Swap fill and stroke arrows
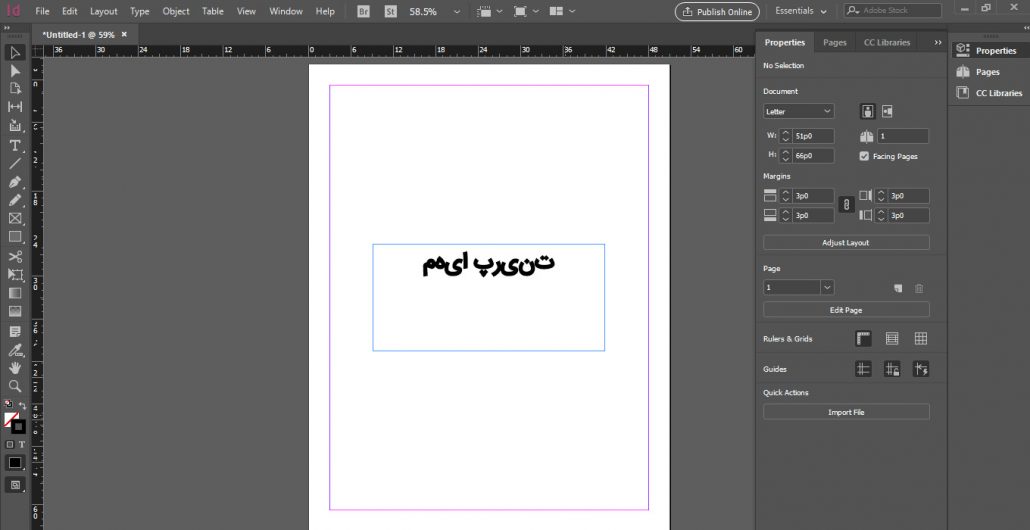The width and height of the screenshot is (1030, 530). pyautogui.click(x=22, y=406)
